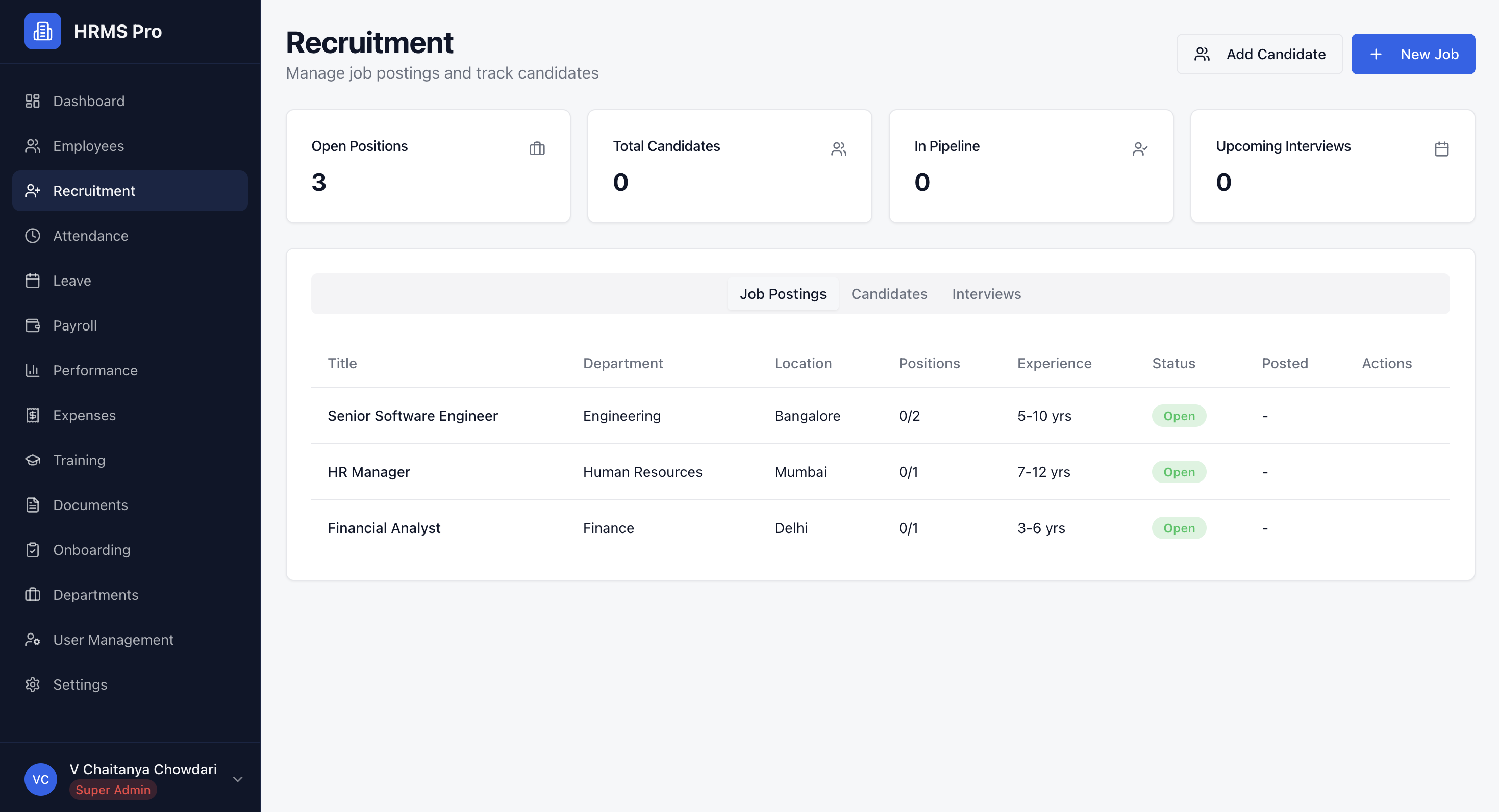Click the Bangalore location cell

point(807,415)
